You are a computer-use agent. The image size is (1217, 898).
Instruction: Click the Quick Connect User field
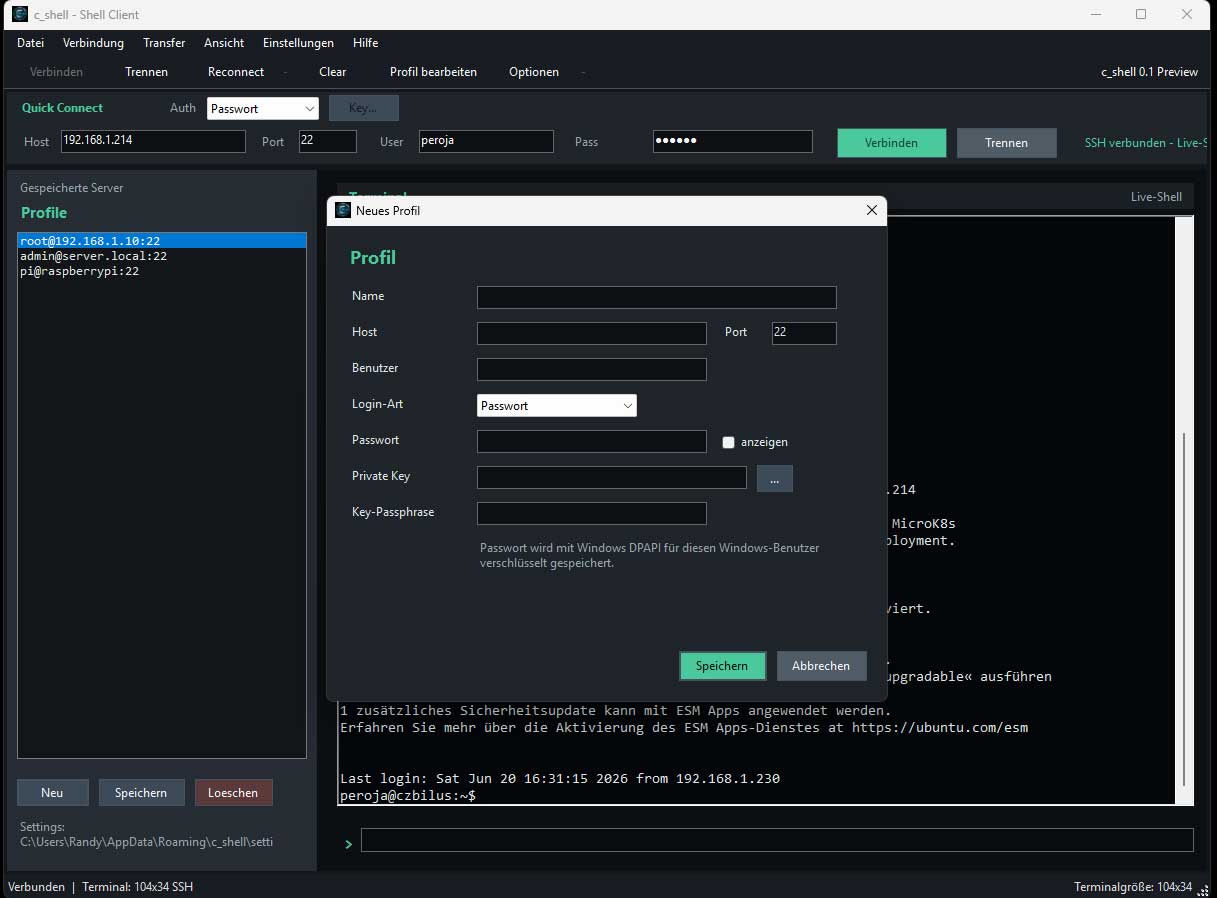click(486, 141)
